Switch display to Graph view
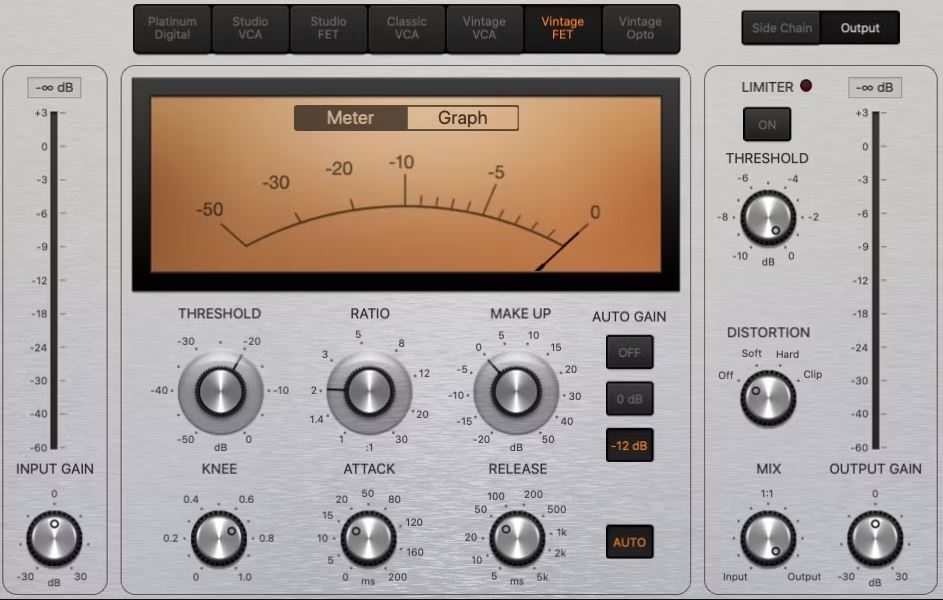Viewport: 943px width, 600px height. pyautogui.click(x=462, y=118)
